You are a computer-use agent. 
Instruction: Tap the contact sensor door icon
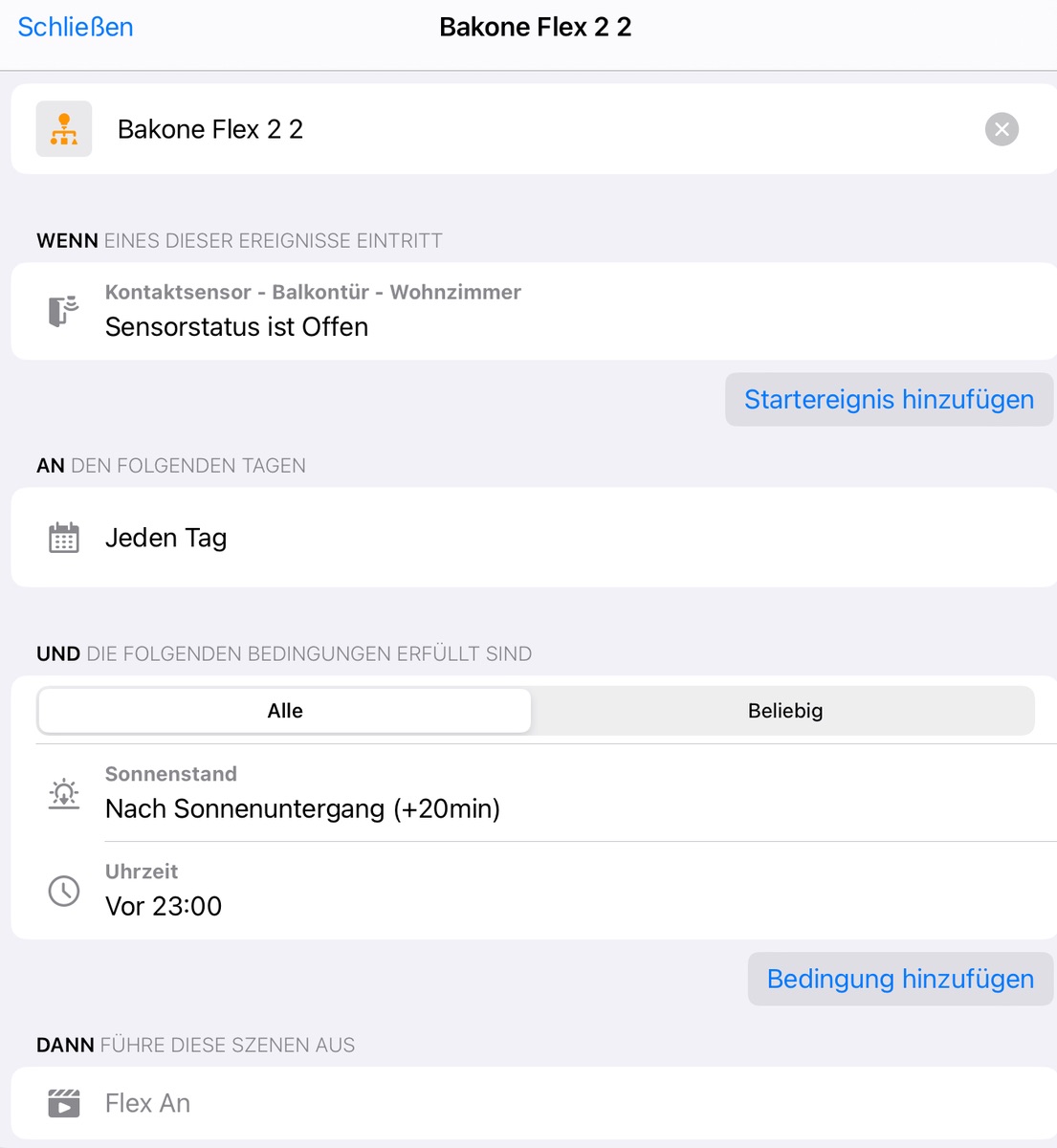tap(63, 311)
